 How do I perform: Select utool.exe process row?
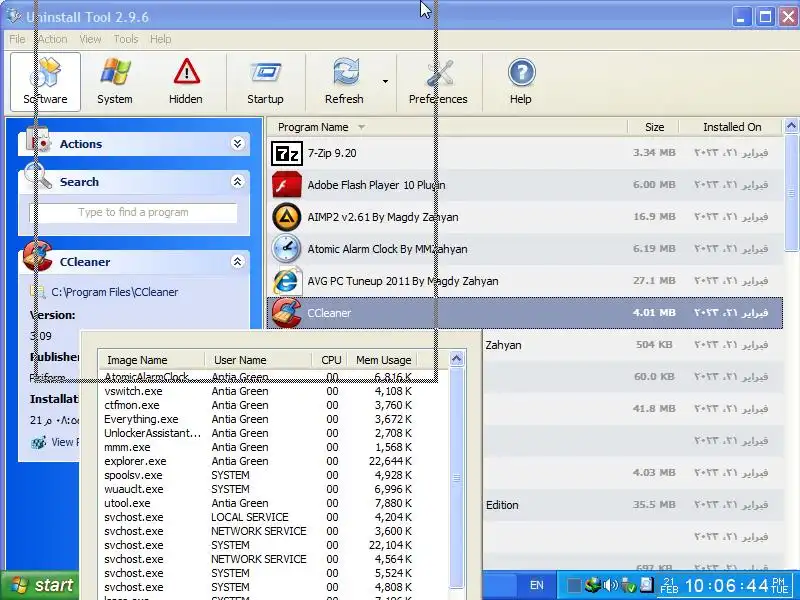tap(258, 503)
